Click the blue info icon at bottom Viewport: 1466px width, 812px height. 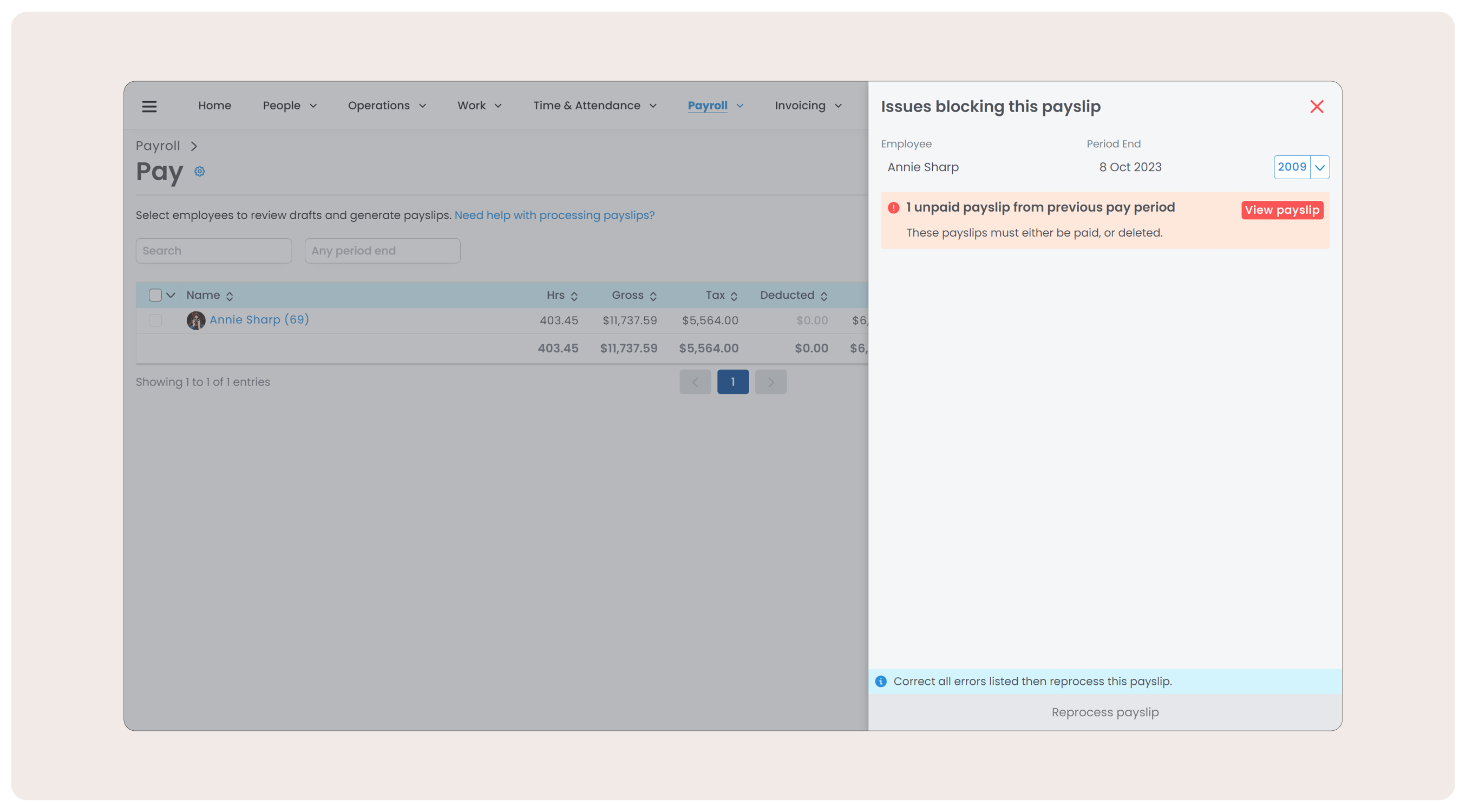(880, 681)
